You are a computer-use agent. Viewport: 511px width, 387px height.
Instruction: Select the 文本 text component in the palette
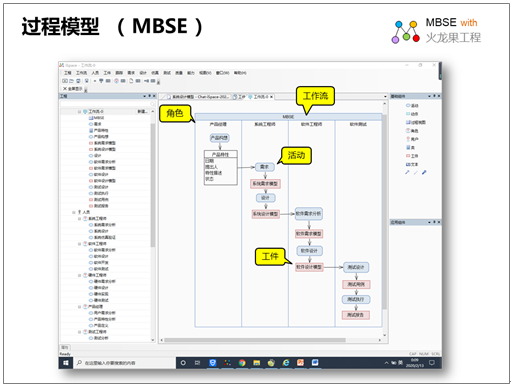tap(412, 164)
